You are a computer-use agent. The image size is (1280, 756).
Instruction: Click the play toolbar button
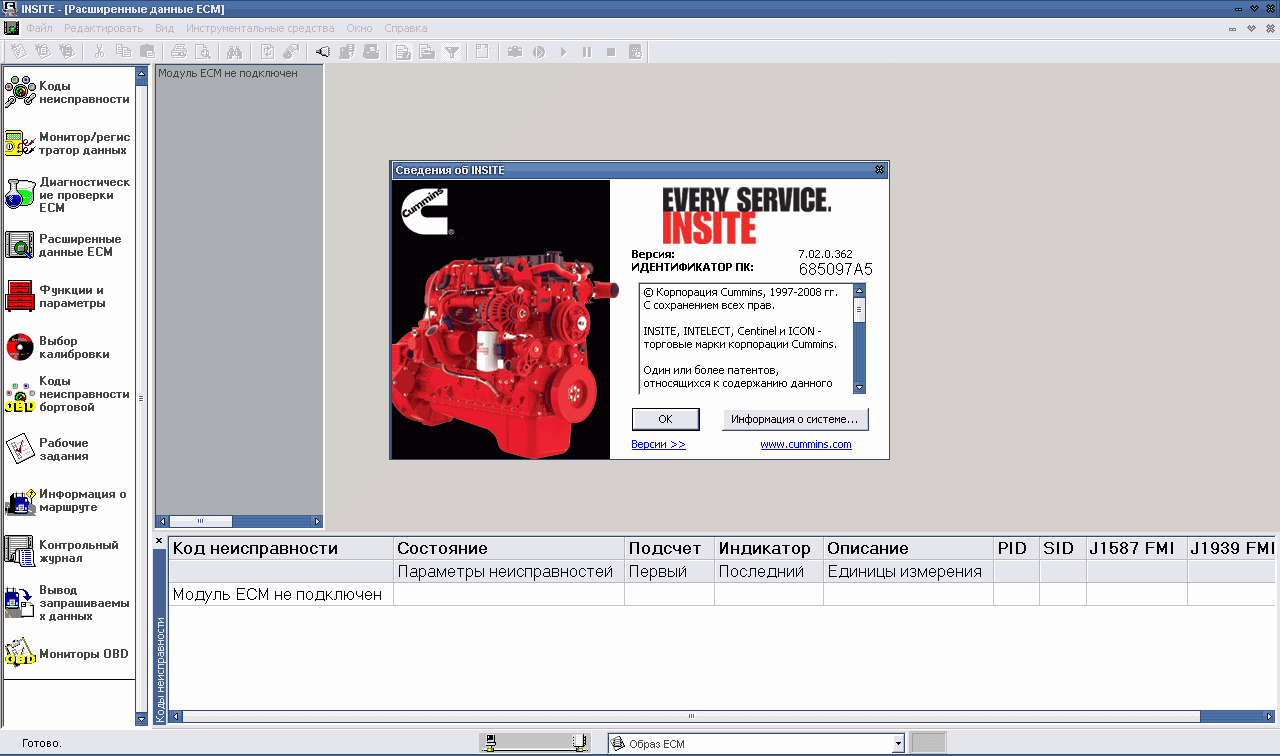563,52
